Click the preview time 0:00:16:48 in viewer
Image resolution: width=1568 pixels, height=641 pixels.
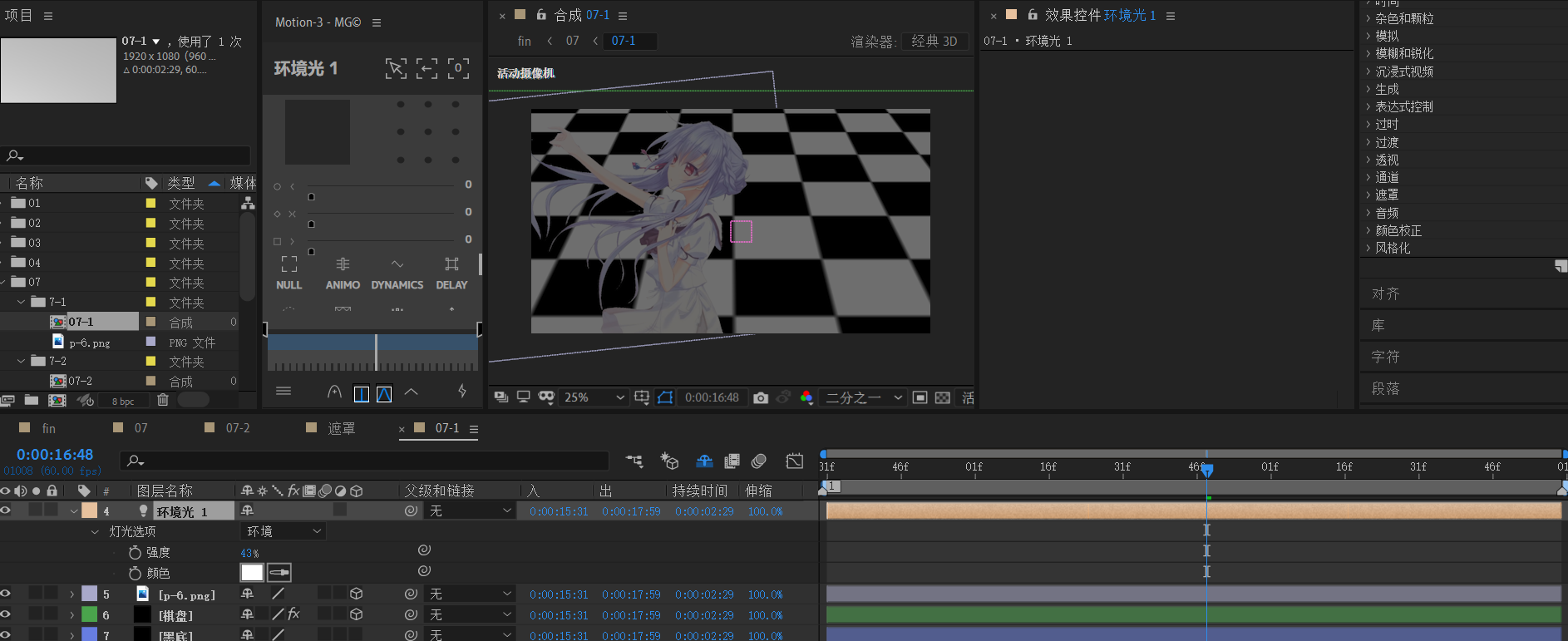[712, 397]
